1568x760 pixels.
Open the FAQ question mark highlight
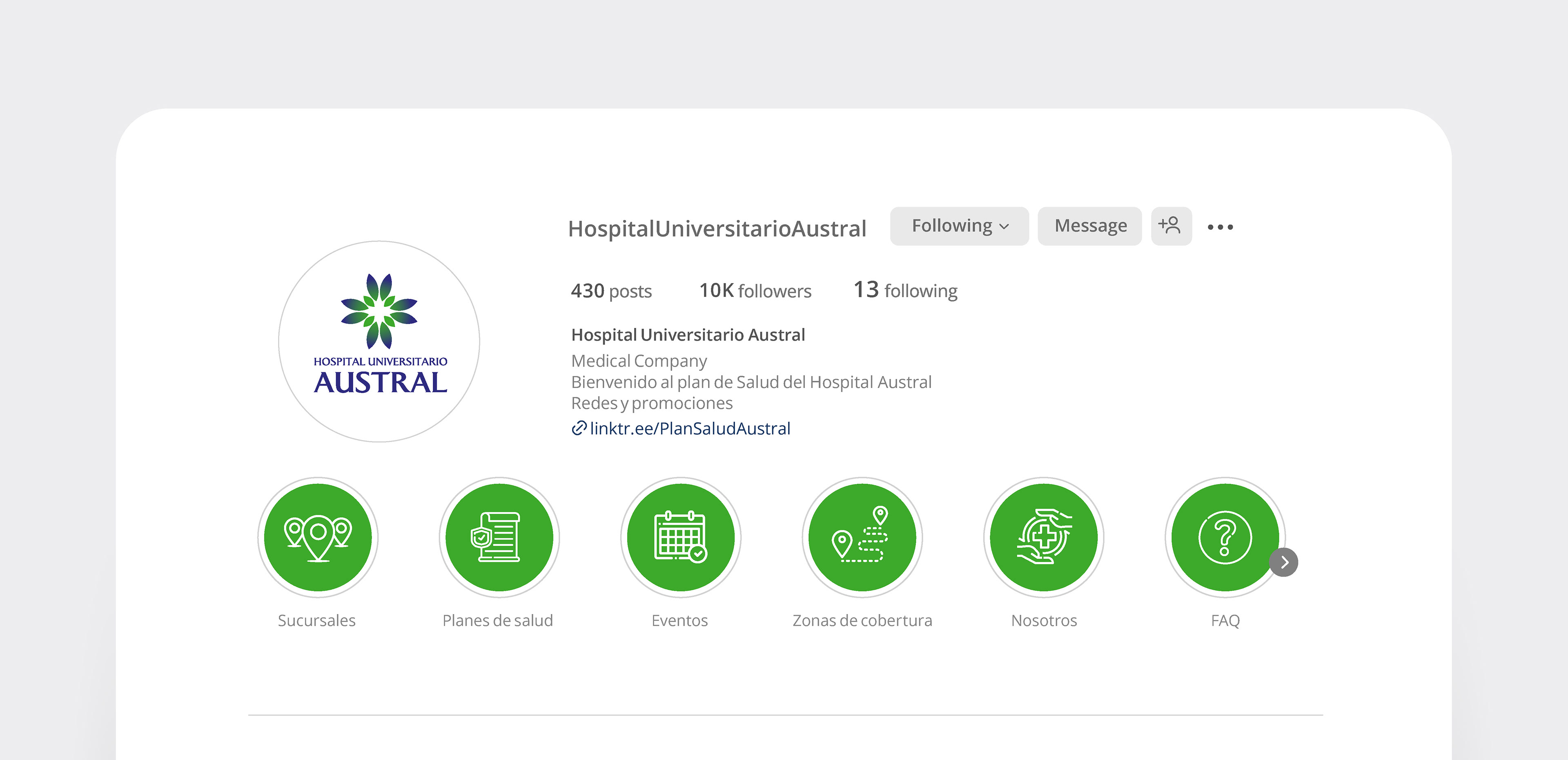click(1224, 537)
